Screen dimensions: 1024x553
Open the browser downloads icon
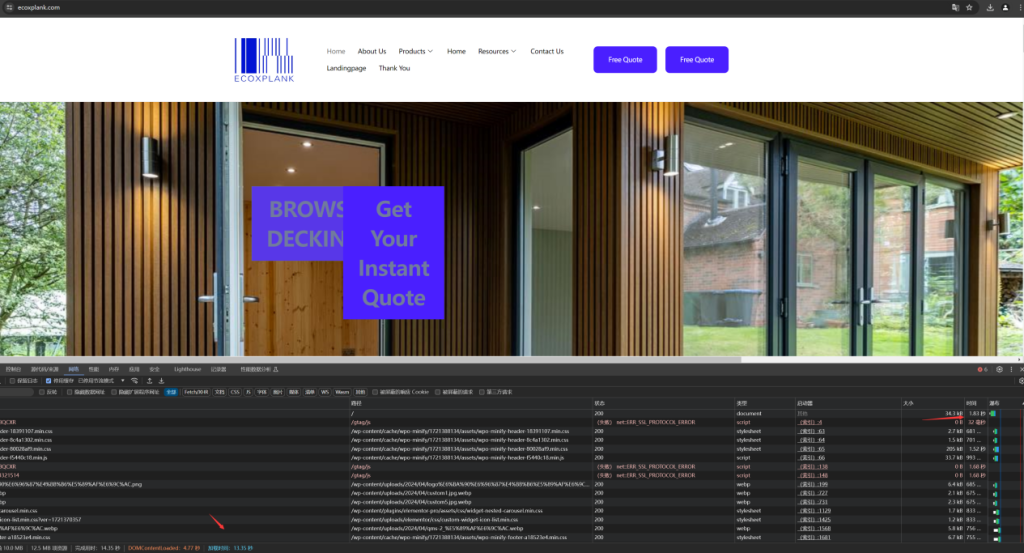[x=990, y=7]
